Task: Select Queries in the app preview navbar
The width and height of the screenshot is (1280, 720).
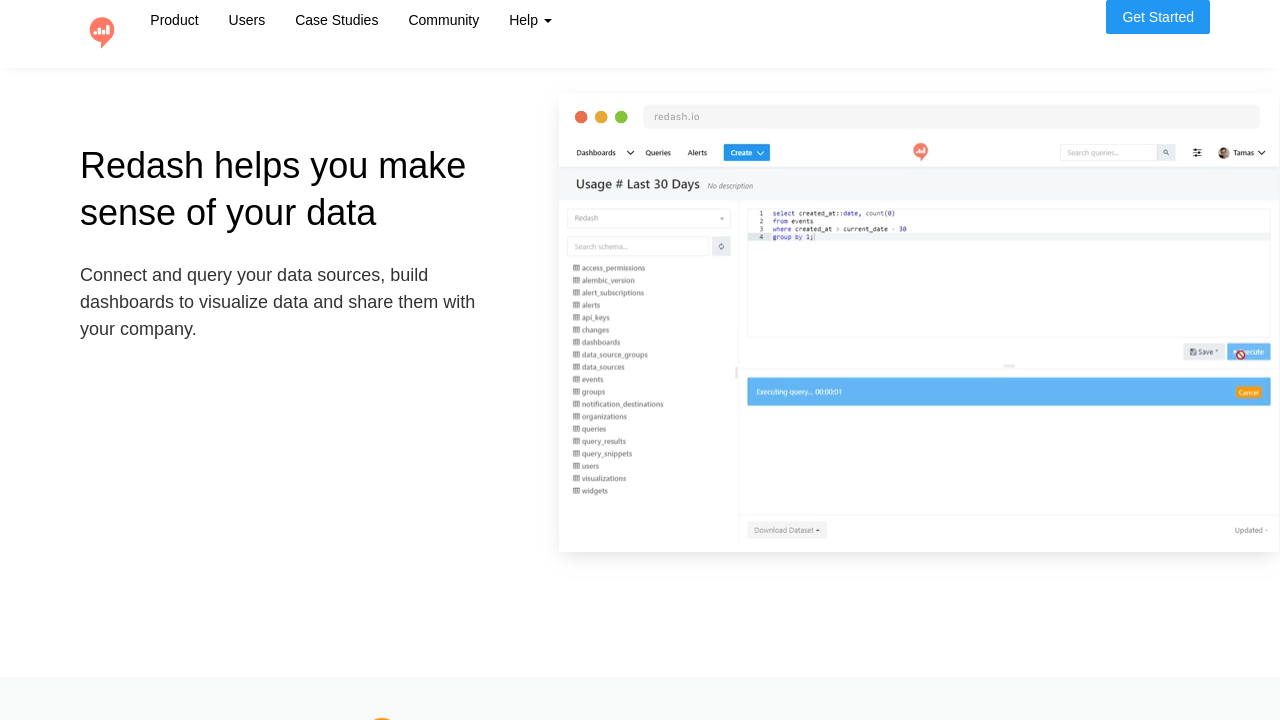Action: (x=658, y=153)
